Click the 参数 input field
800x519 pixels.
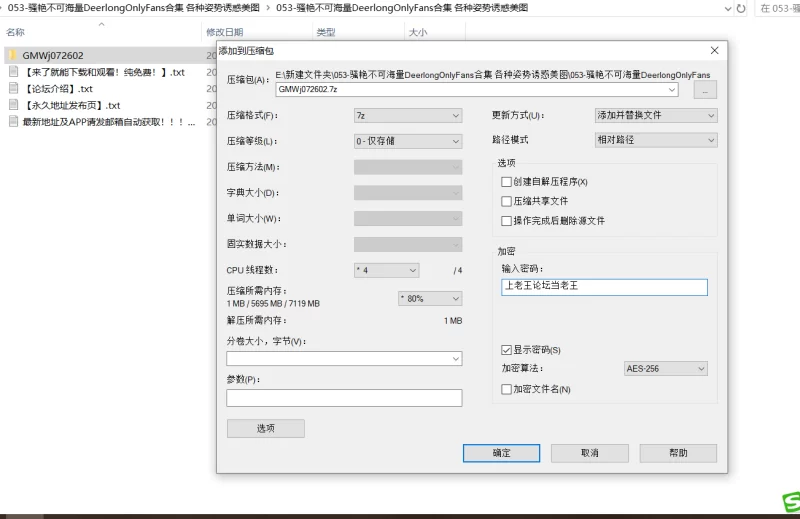pos(344,398)
